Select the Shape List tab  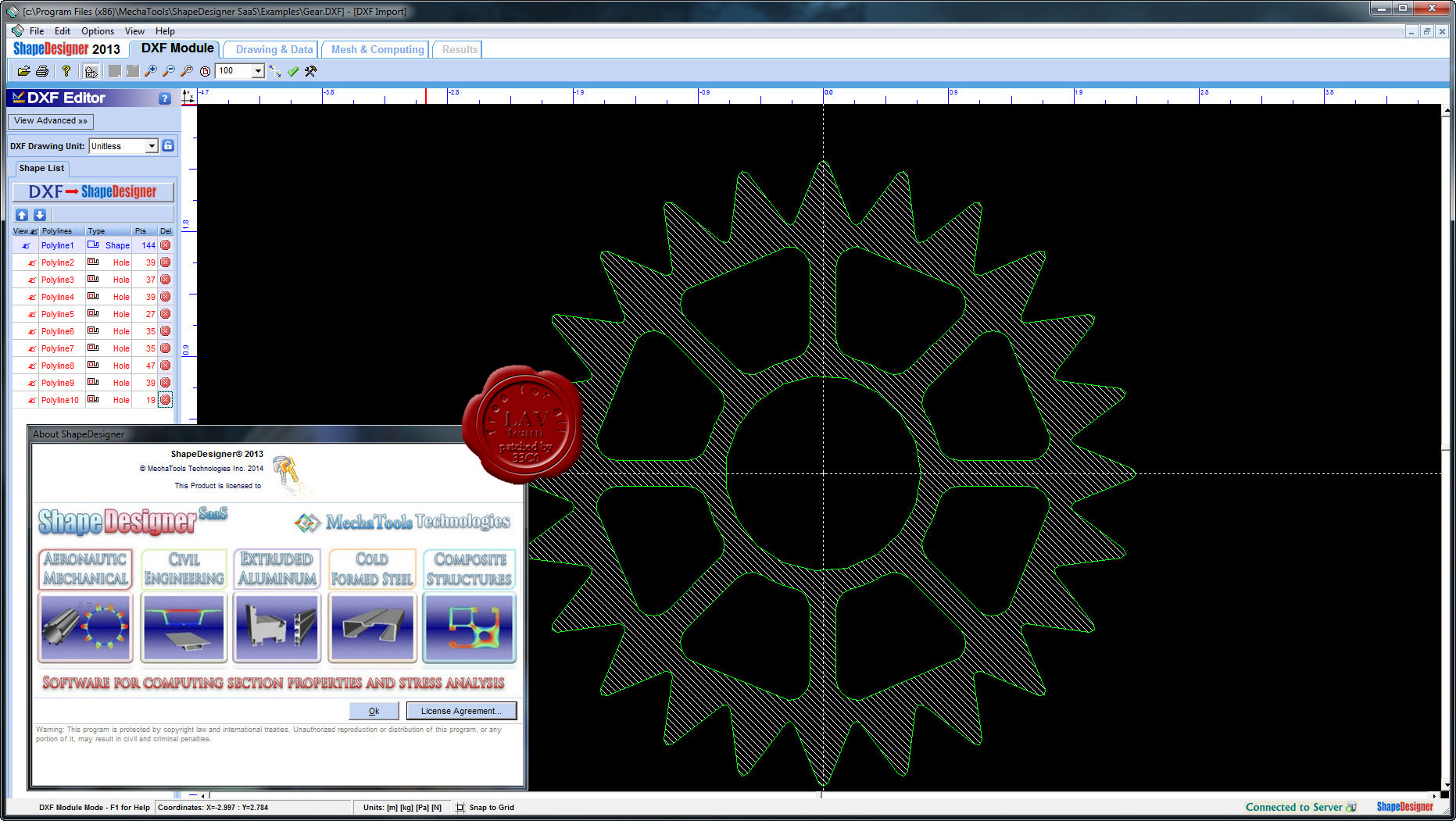[41, 168]
